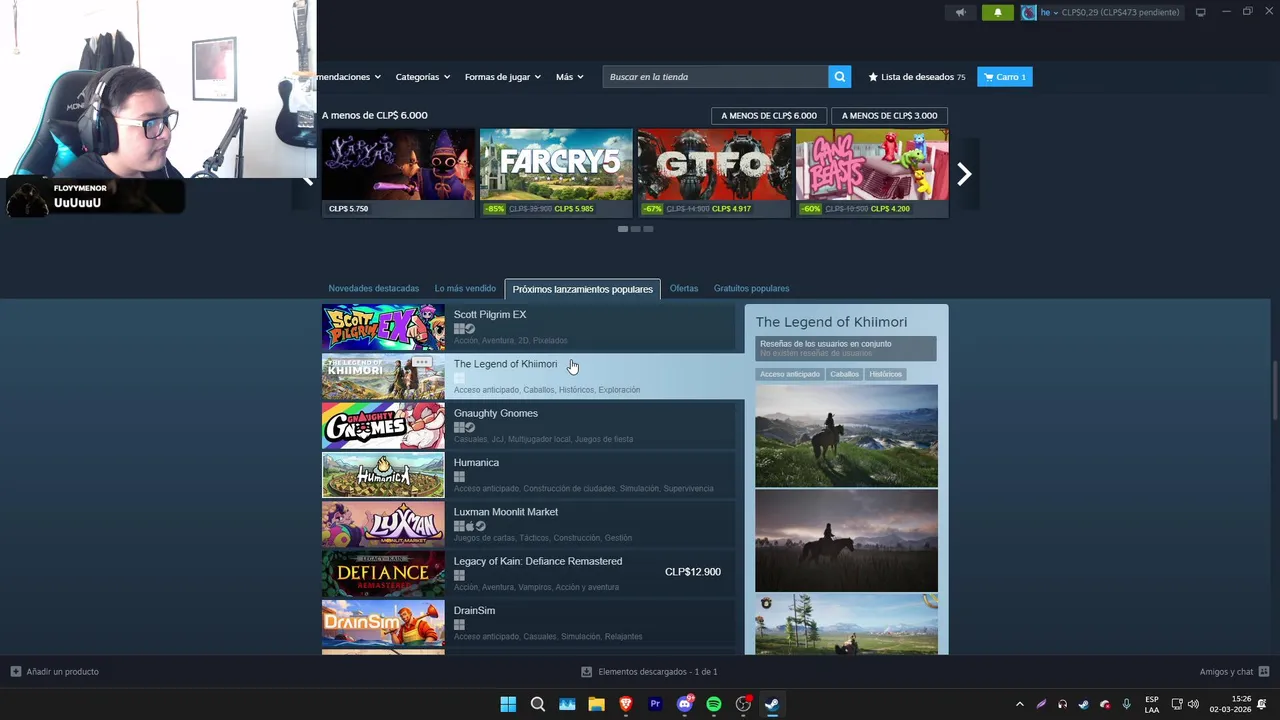This screenshot has width=1280, height=720.
Task: Open the Gang Beasts game capsule
Action: (872, 173)
